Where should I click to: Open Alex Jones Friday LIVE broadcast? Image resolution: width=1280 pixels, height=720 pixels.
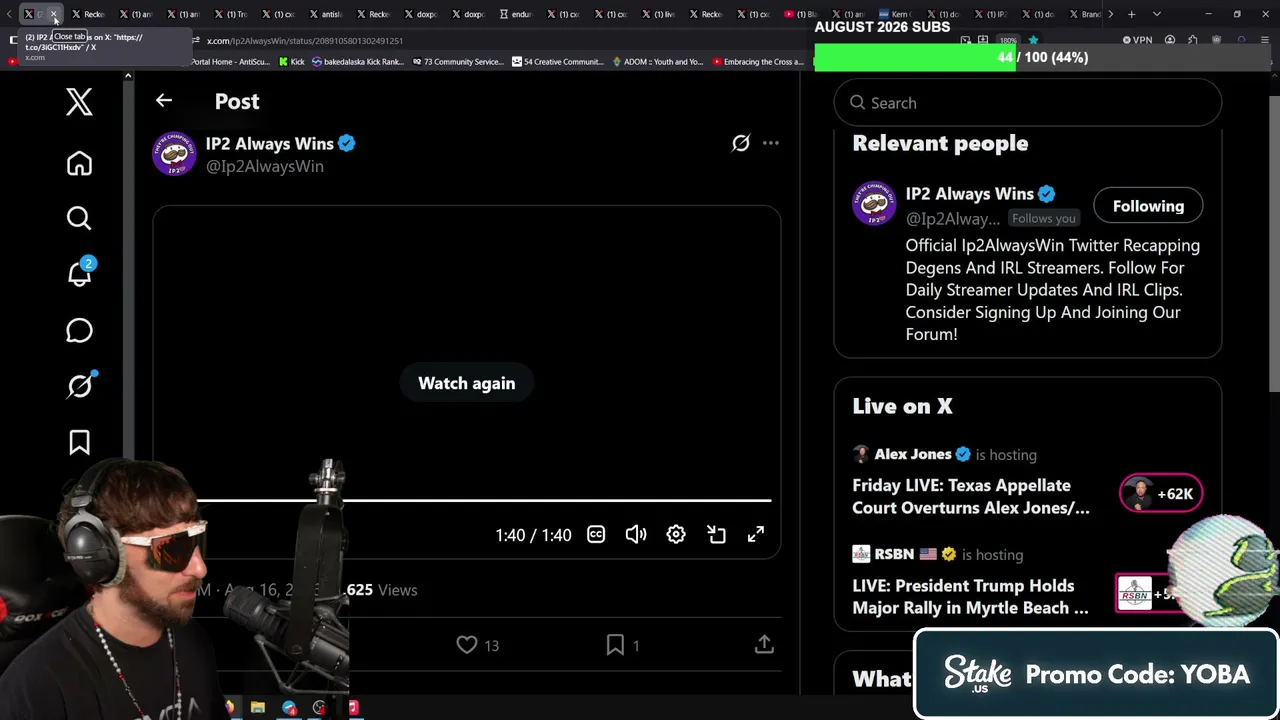coord(971,497)
